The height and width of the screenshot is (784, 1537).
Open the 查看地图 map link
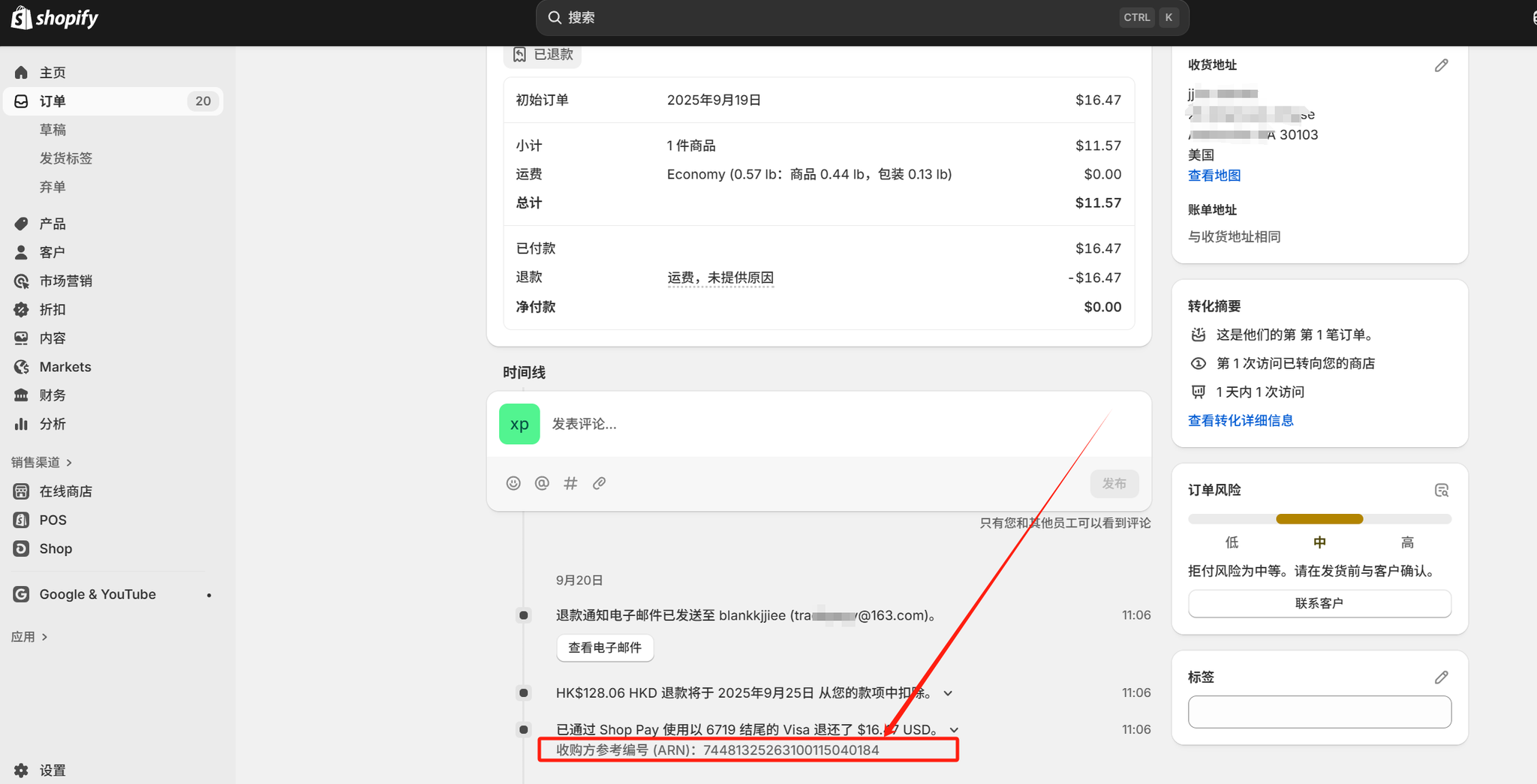pyautogui.click(x=1214, y=176)
